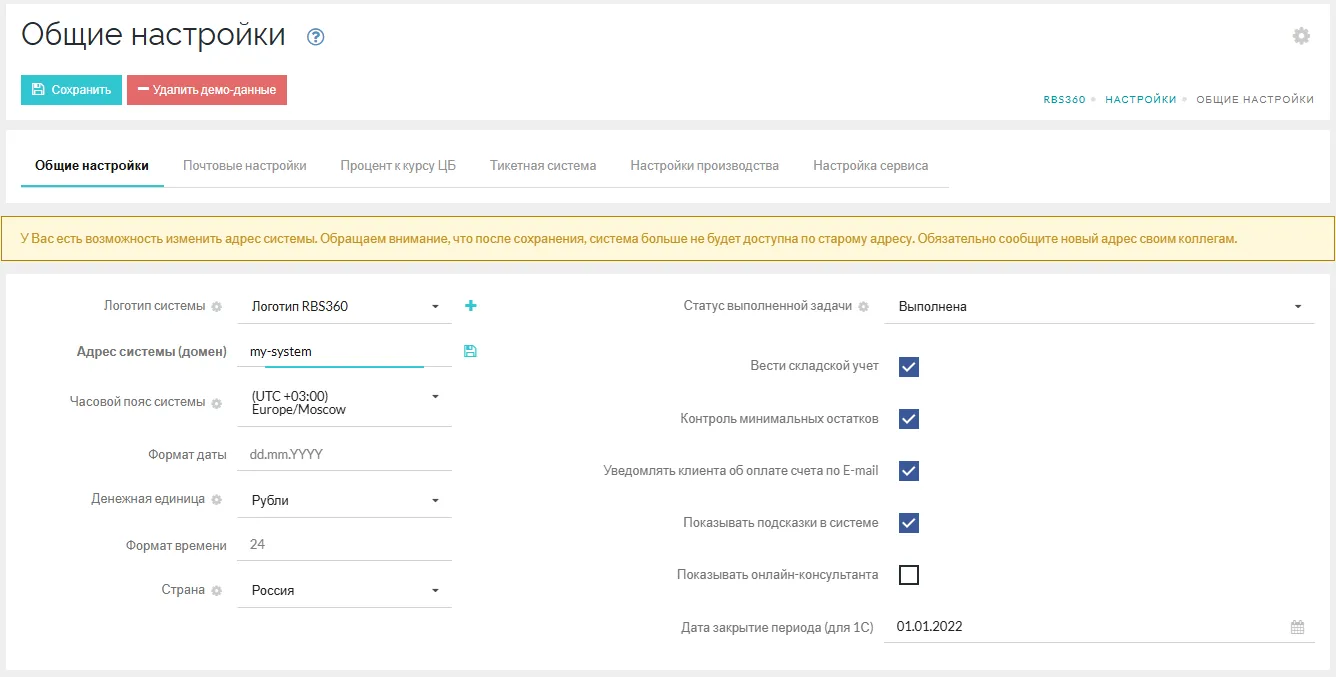Click gear icon next to Логотип системы
This screenshot has width=1336, height=677.
216,307
